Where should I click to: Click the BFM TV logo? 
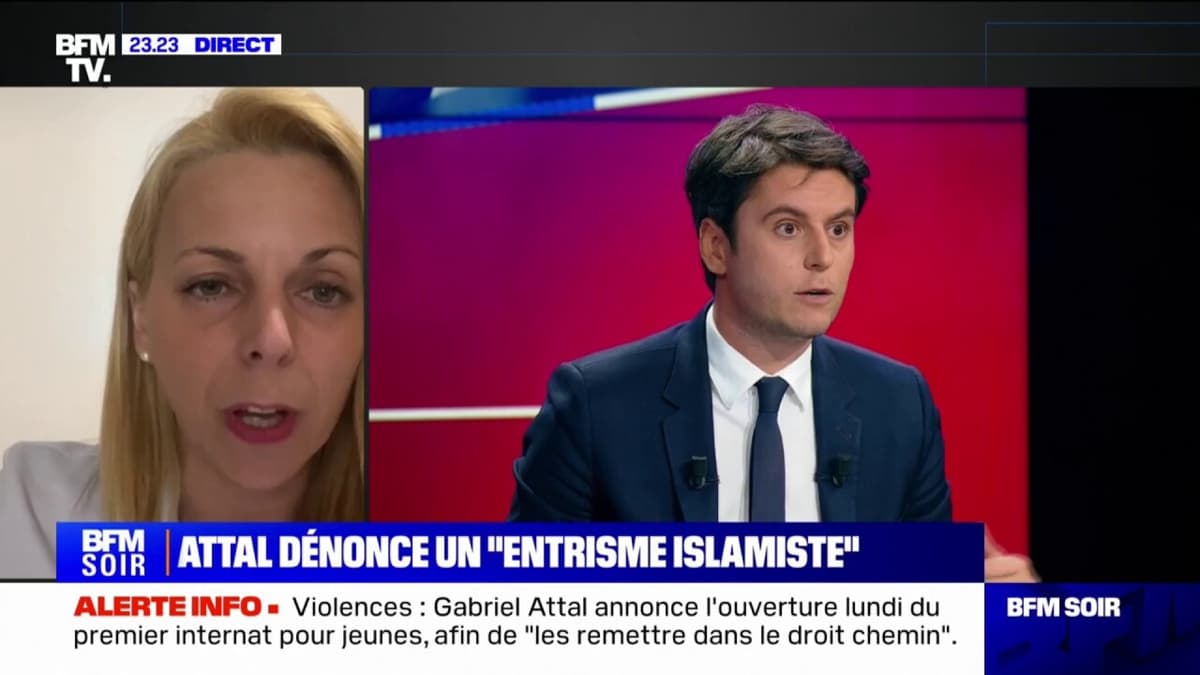85,57
